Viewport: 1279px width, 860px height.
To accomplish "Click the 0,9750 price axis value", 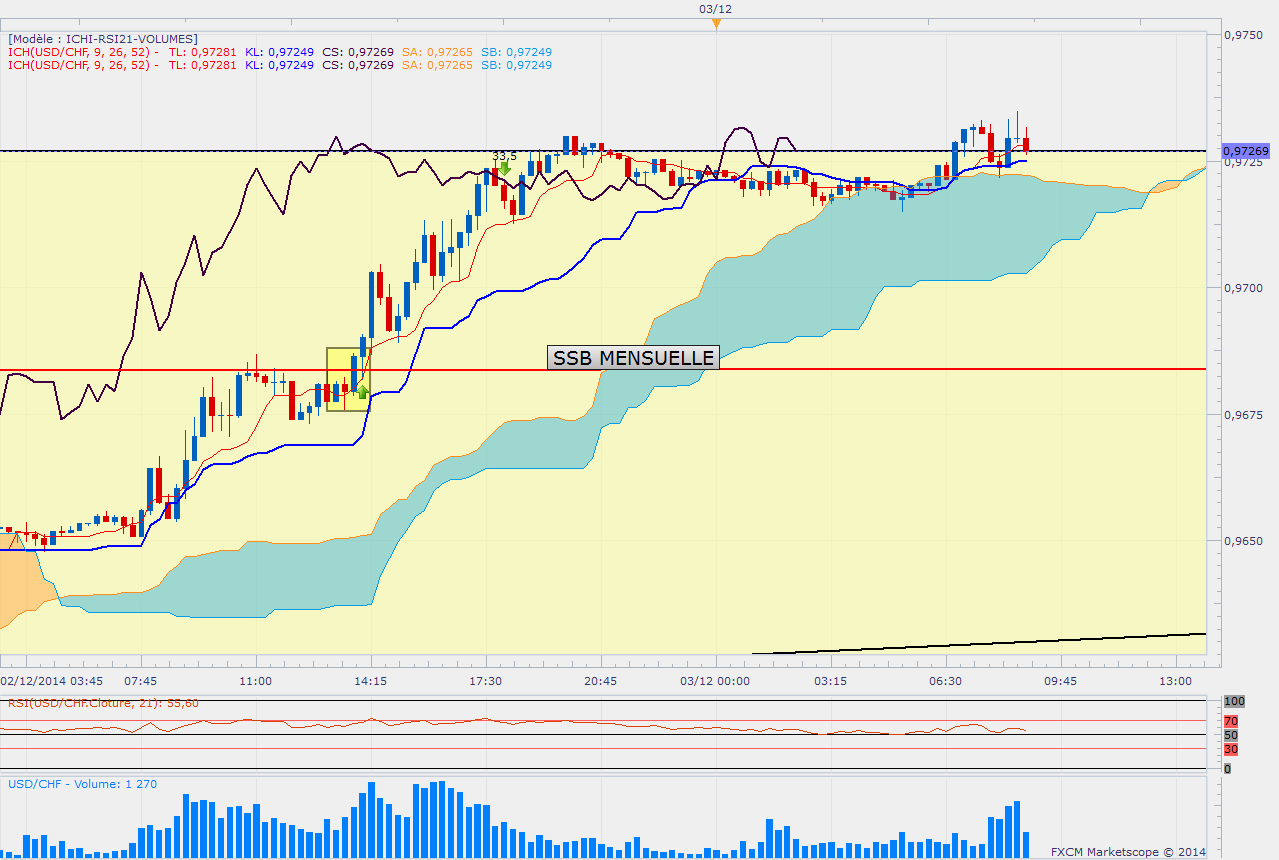I will [x=1243, y=34].
